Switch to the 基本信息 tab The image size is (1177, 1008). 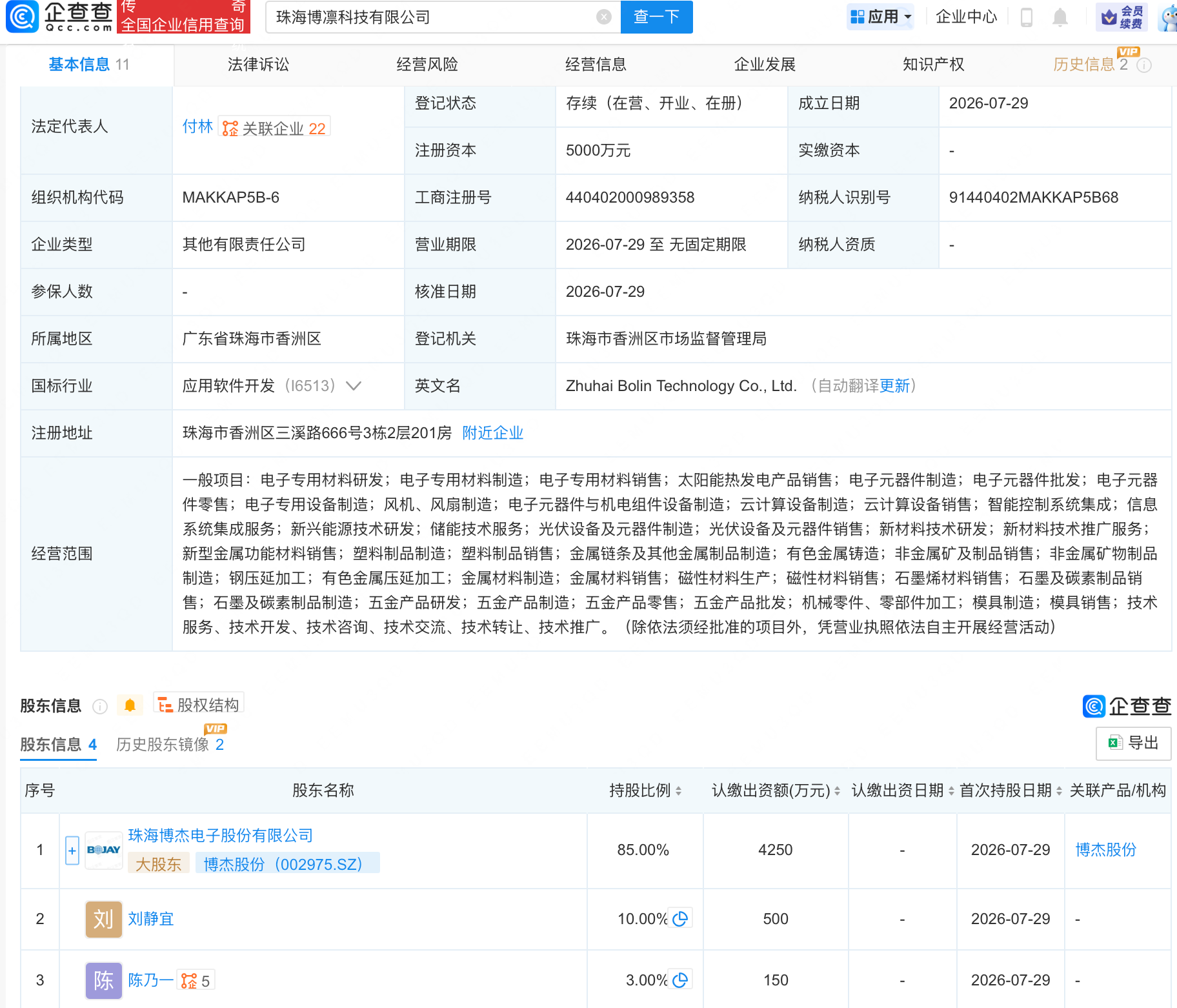point(89,65)
